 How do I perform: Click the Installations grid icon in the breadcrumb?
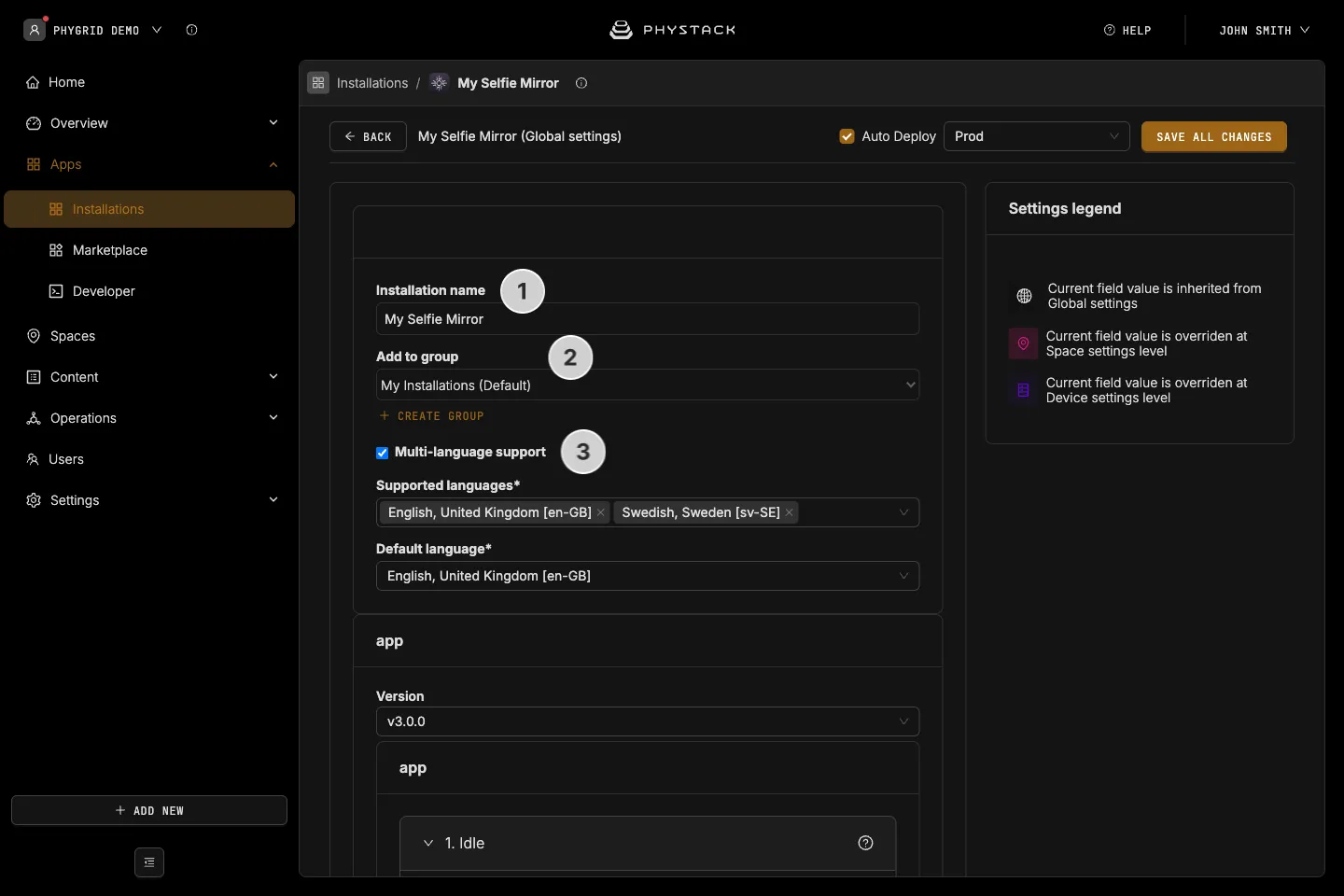pyautogui.click(x=318, y=83)
